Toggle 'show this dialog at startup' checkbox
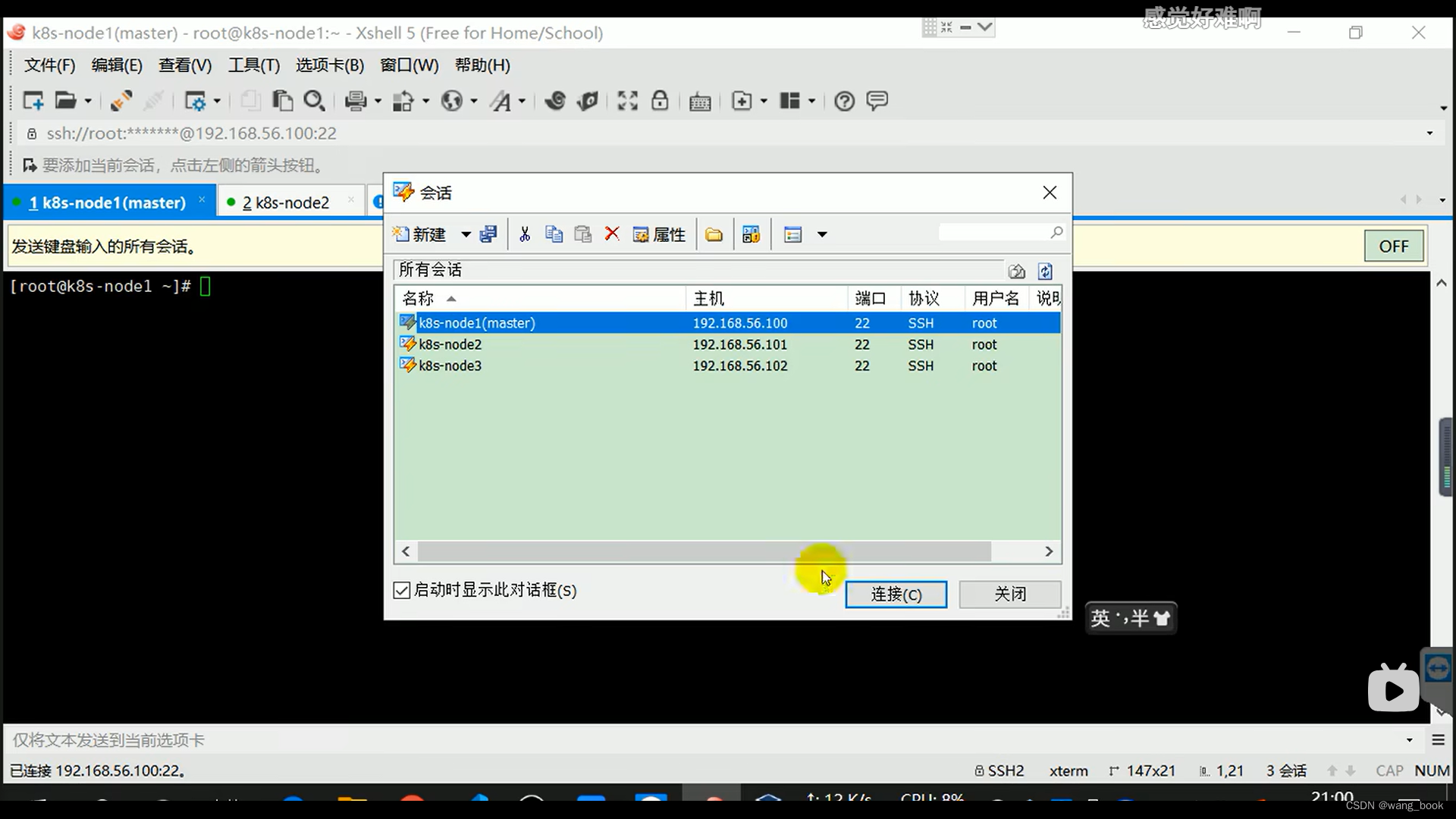Viewport: 1456px width, 819px height. point(402,591)
